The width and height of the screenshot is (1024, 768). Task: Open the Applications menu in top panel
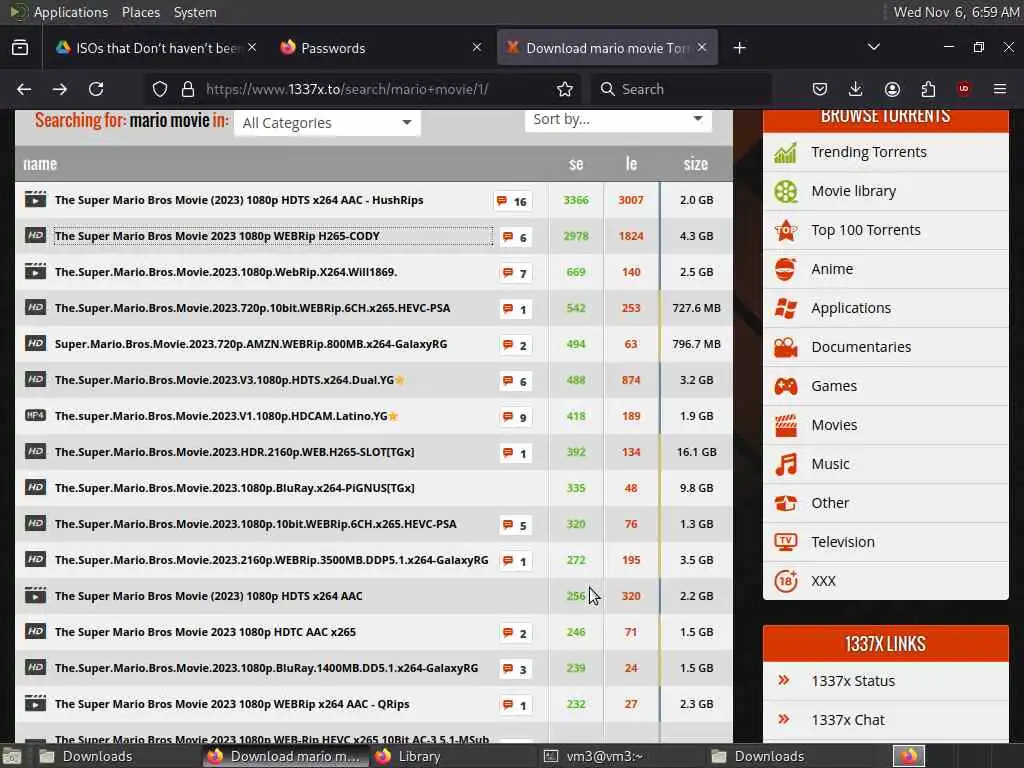(71, 12)
